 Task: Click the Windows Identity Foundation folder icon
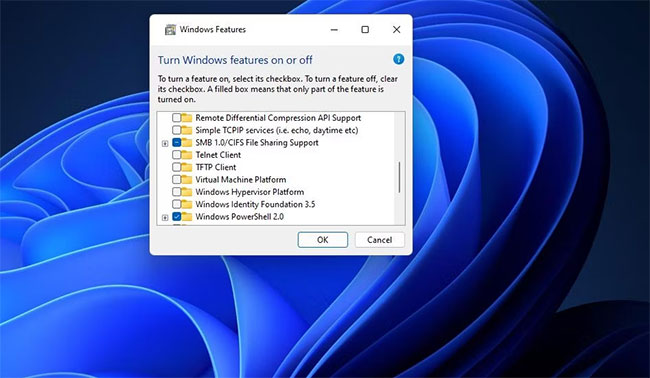(187, 204)
